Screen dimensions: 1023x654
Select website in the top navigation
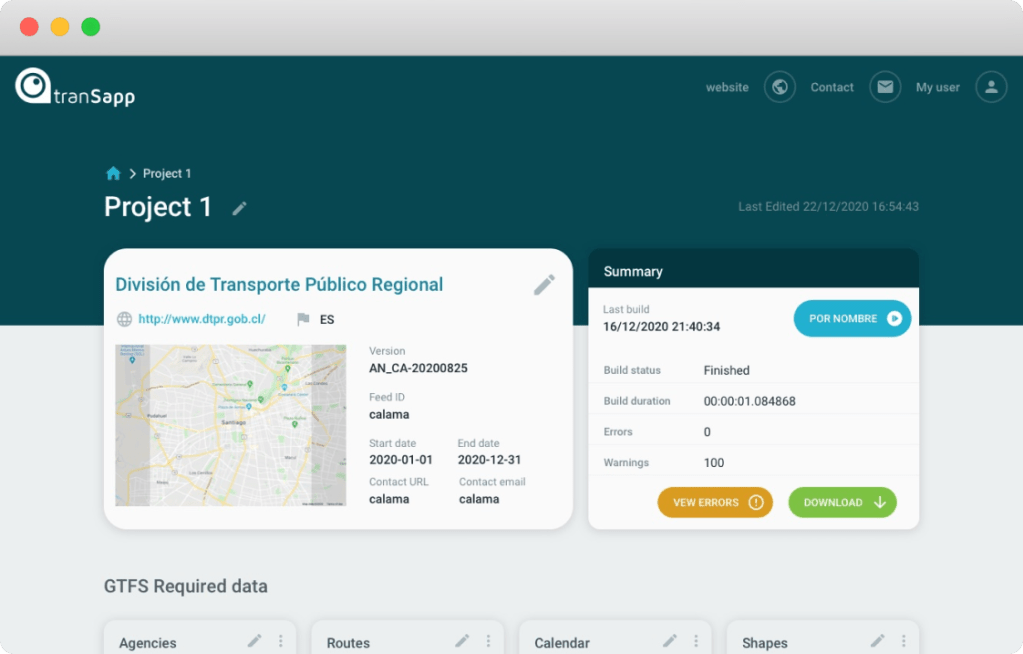[x=727, y=87]
